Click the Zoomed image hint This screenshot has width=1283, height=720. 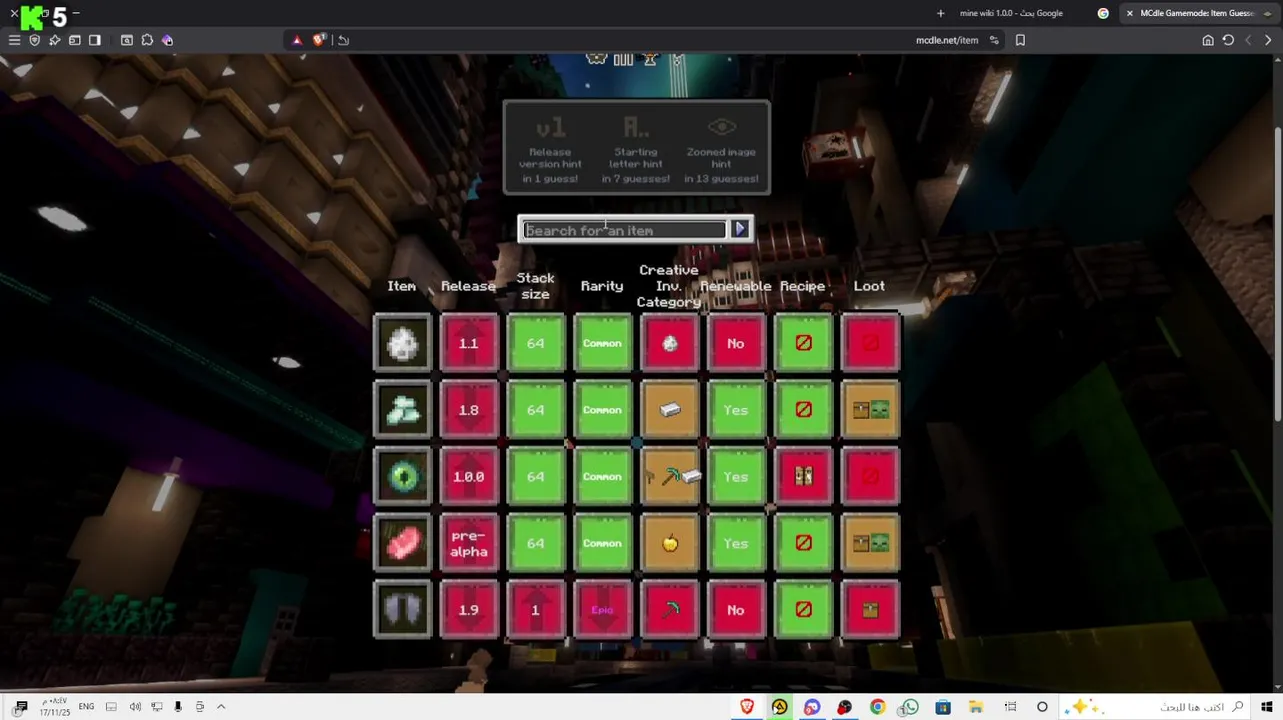(x=721, y=152)
